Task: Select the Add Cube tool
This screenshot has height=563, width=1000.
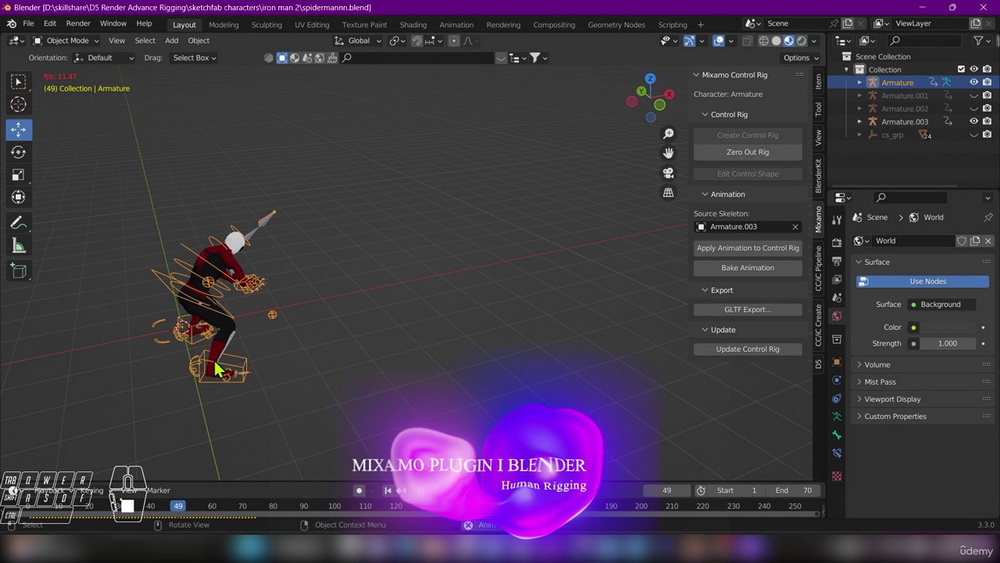Action: pyautogui.click(x=18, y=271)
